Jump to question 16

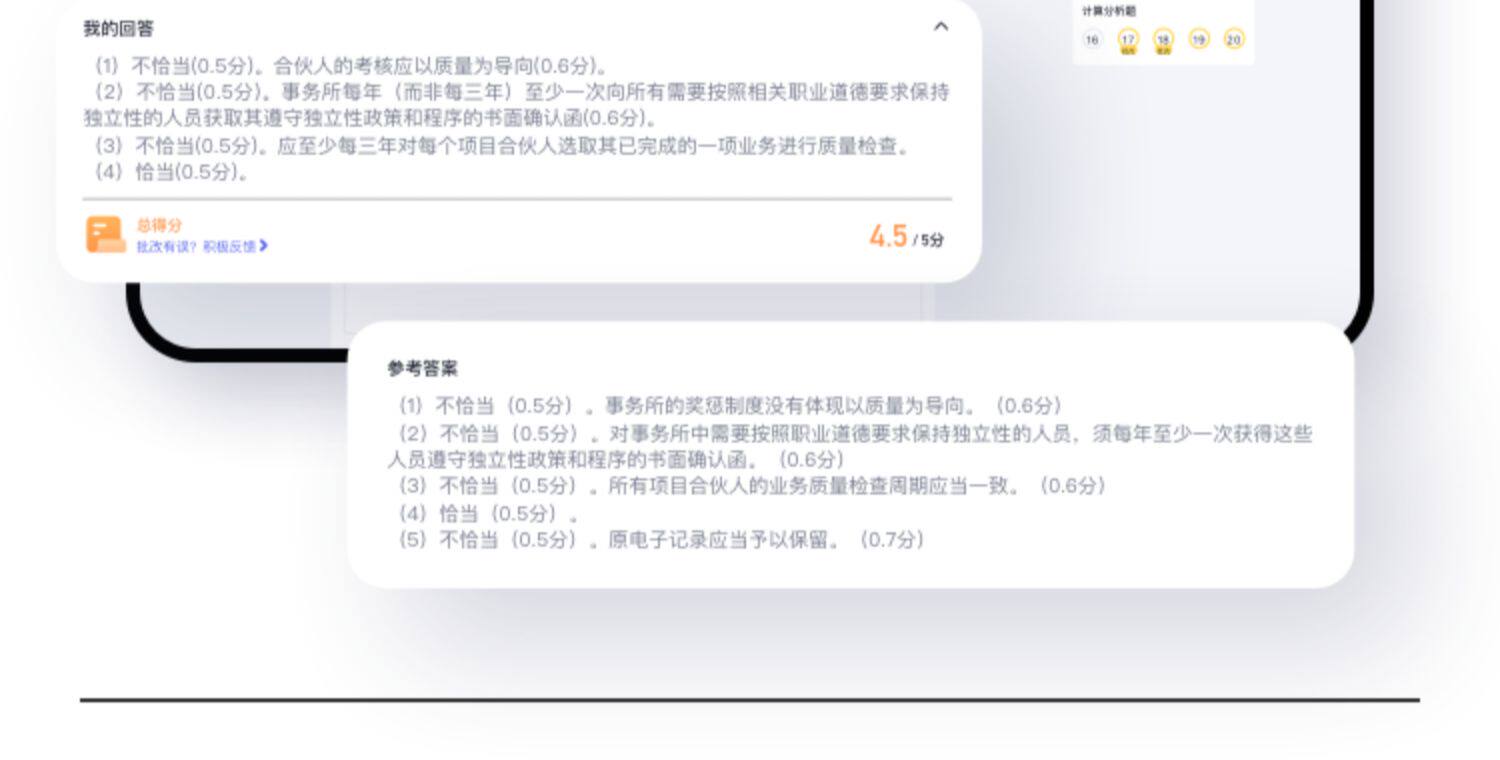(x=1091, y=40)
